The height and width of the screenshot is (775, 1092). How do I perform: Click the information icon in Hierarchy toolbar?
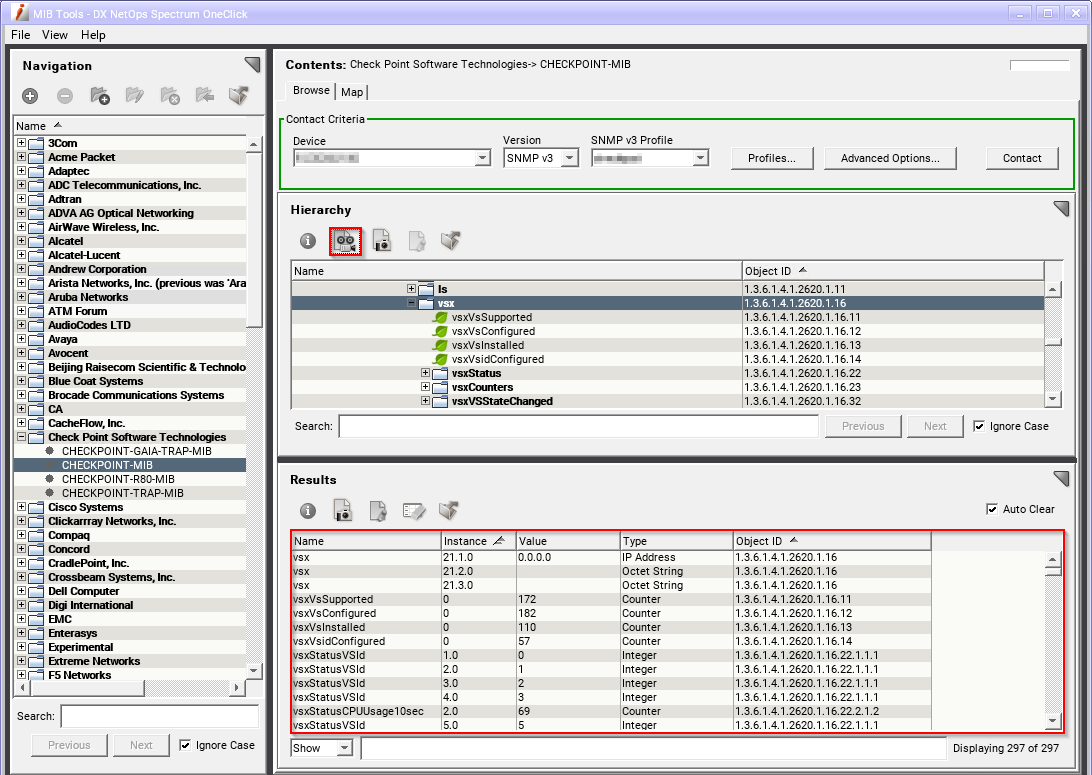308,241
